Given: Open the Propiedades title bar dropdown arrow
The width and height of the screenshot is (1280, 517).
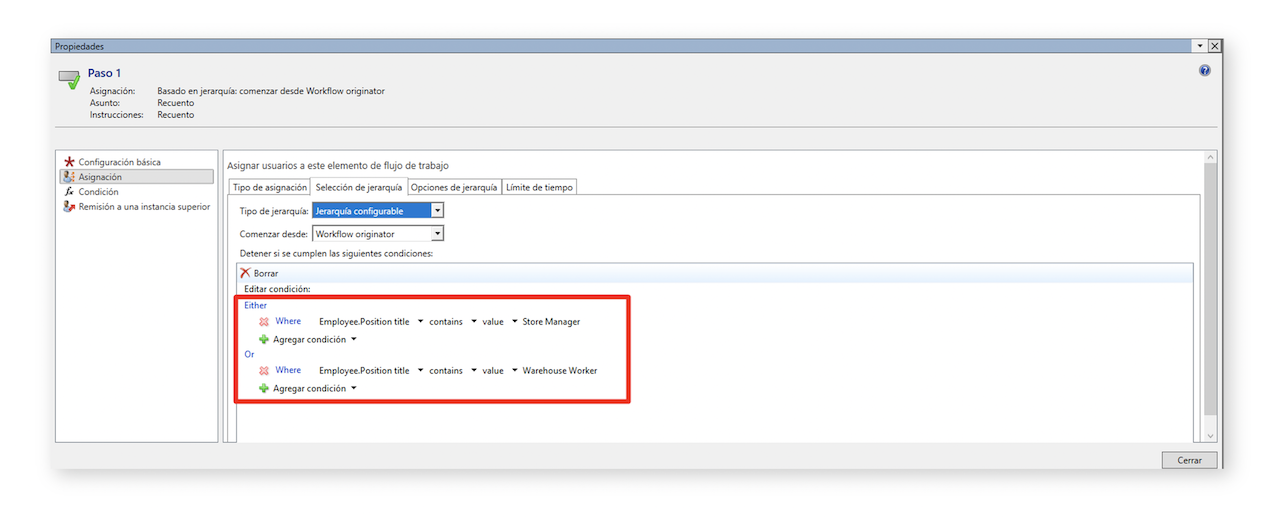Looking at the screenshot, I should 1200,46.
